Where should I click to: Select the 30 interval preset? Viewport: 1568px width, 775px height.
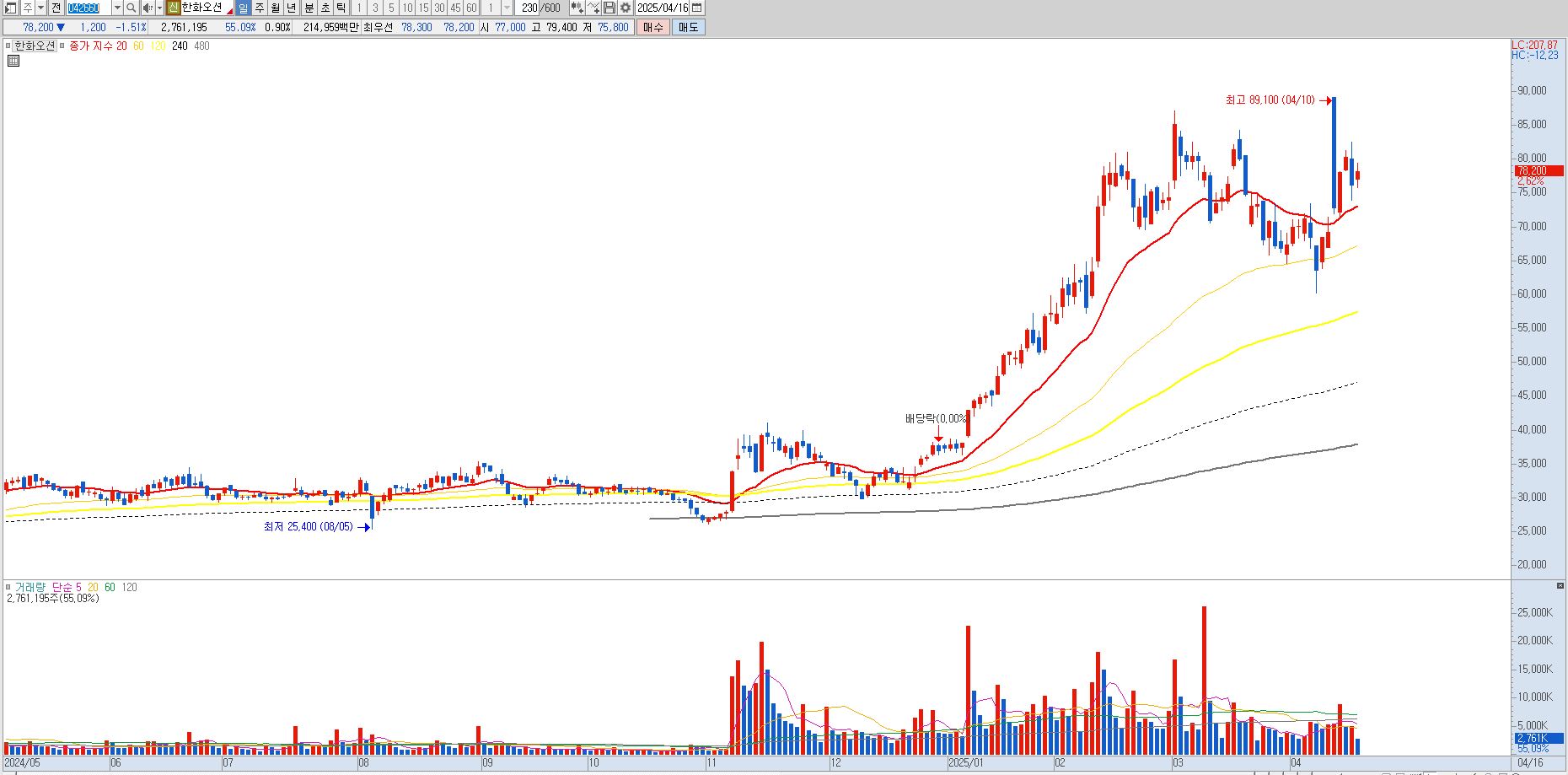pyautogui.click(x=439, y=8)
